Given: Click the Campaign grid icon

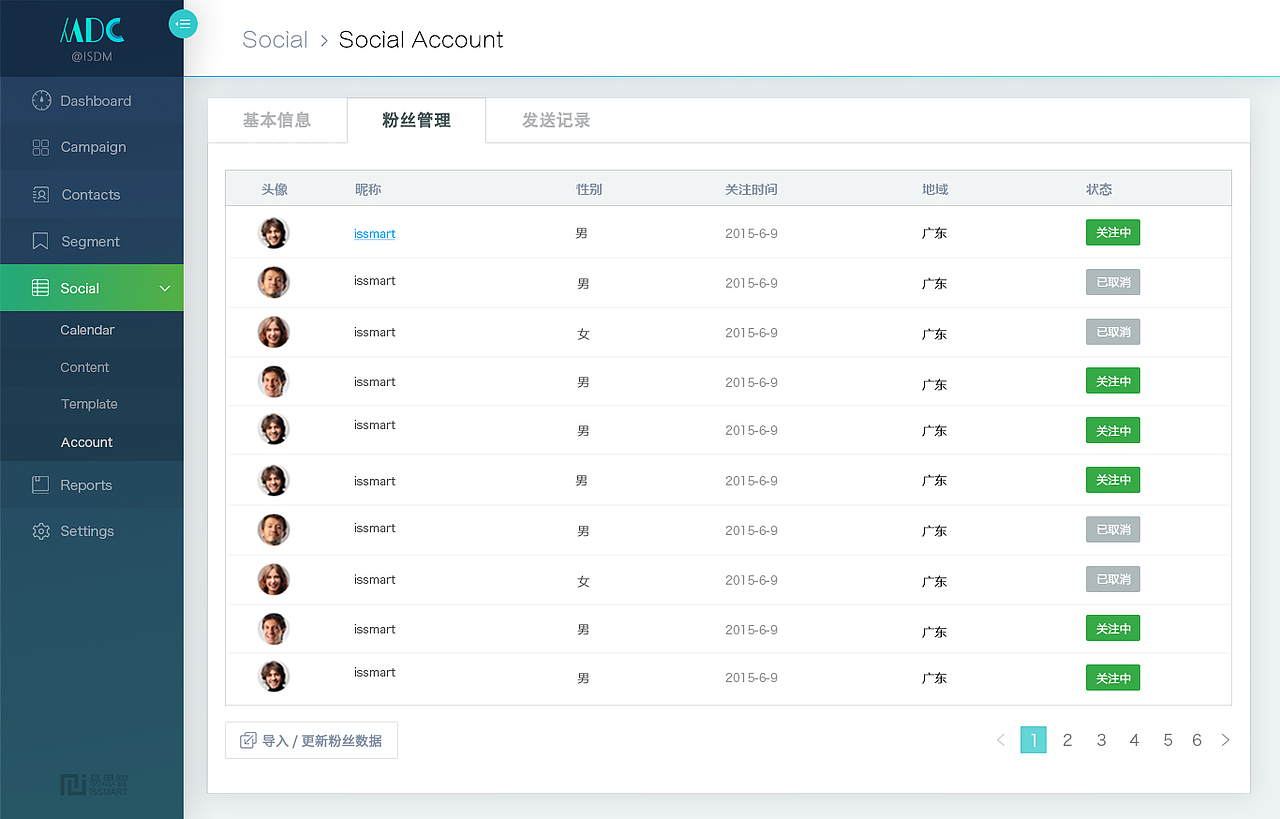Looking at the screenshot, I should [41, 147].
